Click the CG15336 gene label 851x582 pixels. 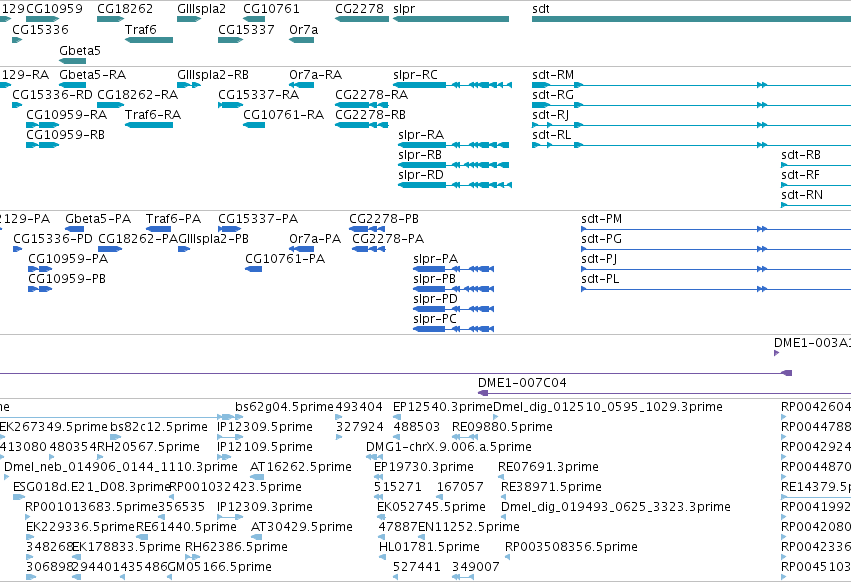[x=40, y=29]
